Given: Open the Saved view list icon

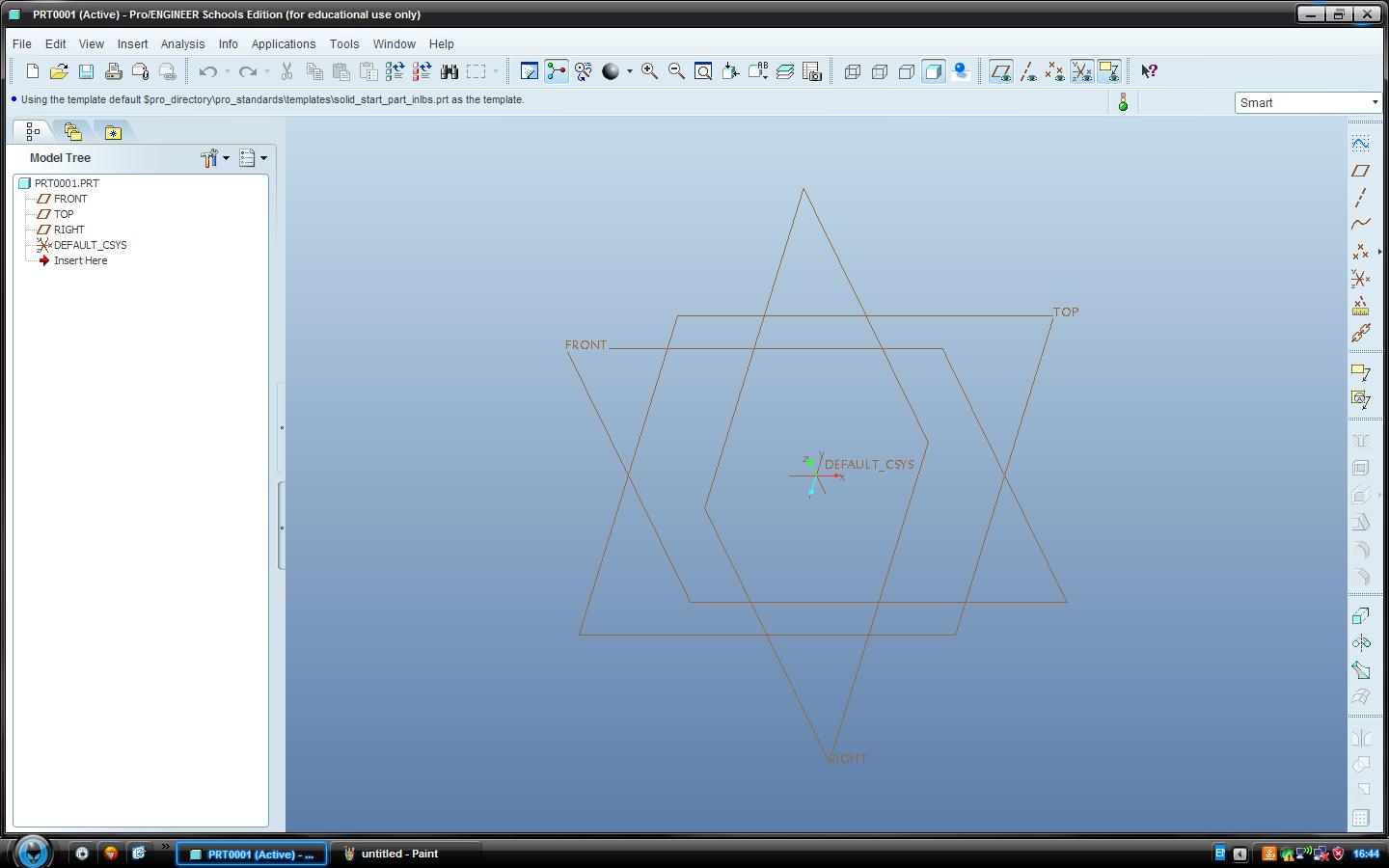Looking at the screenshot, I should (758, 71).
